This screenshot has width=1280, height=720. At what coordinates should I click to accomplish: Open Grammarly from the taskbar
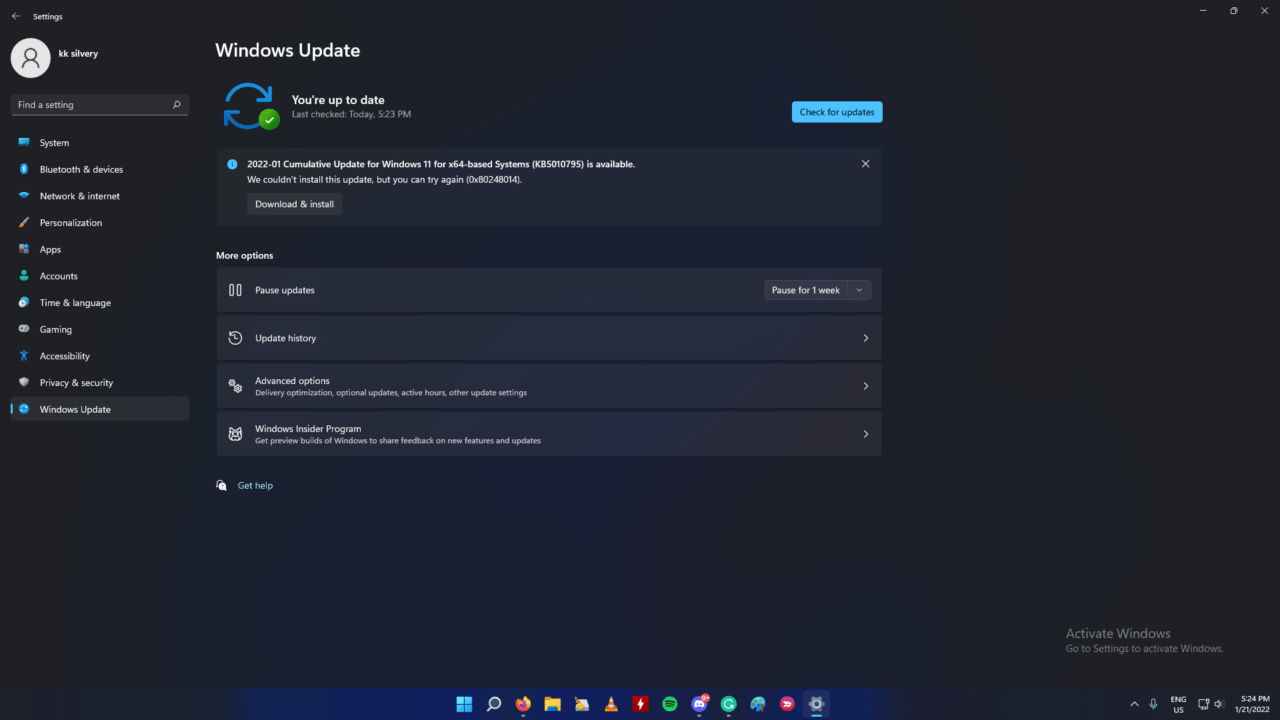click(x=729, y=704)
